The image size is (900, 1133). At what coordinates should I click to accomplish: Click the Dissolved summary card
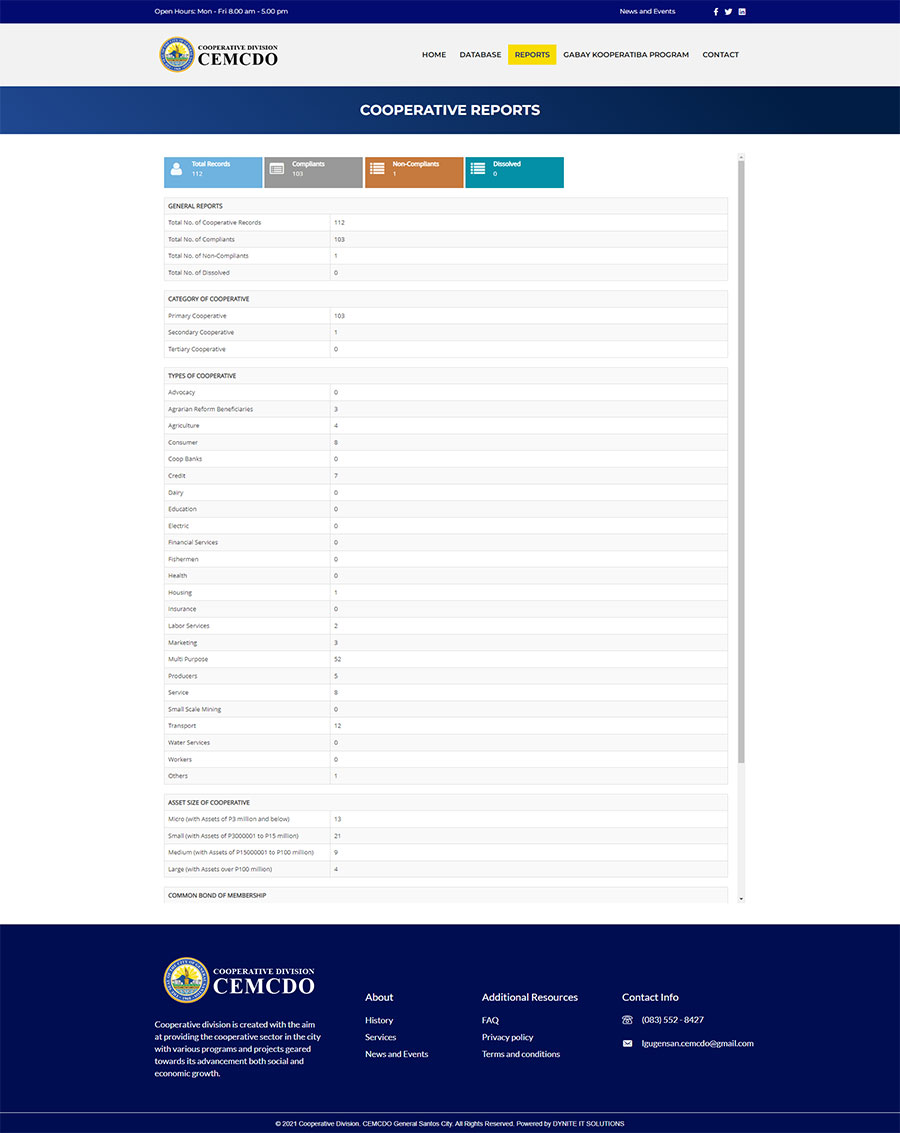pos(514,173)
